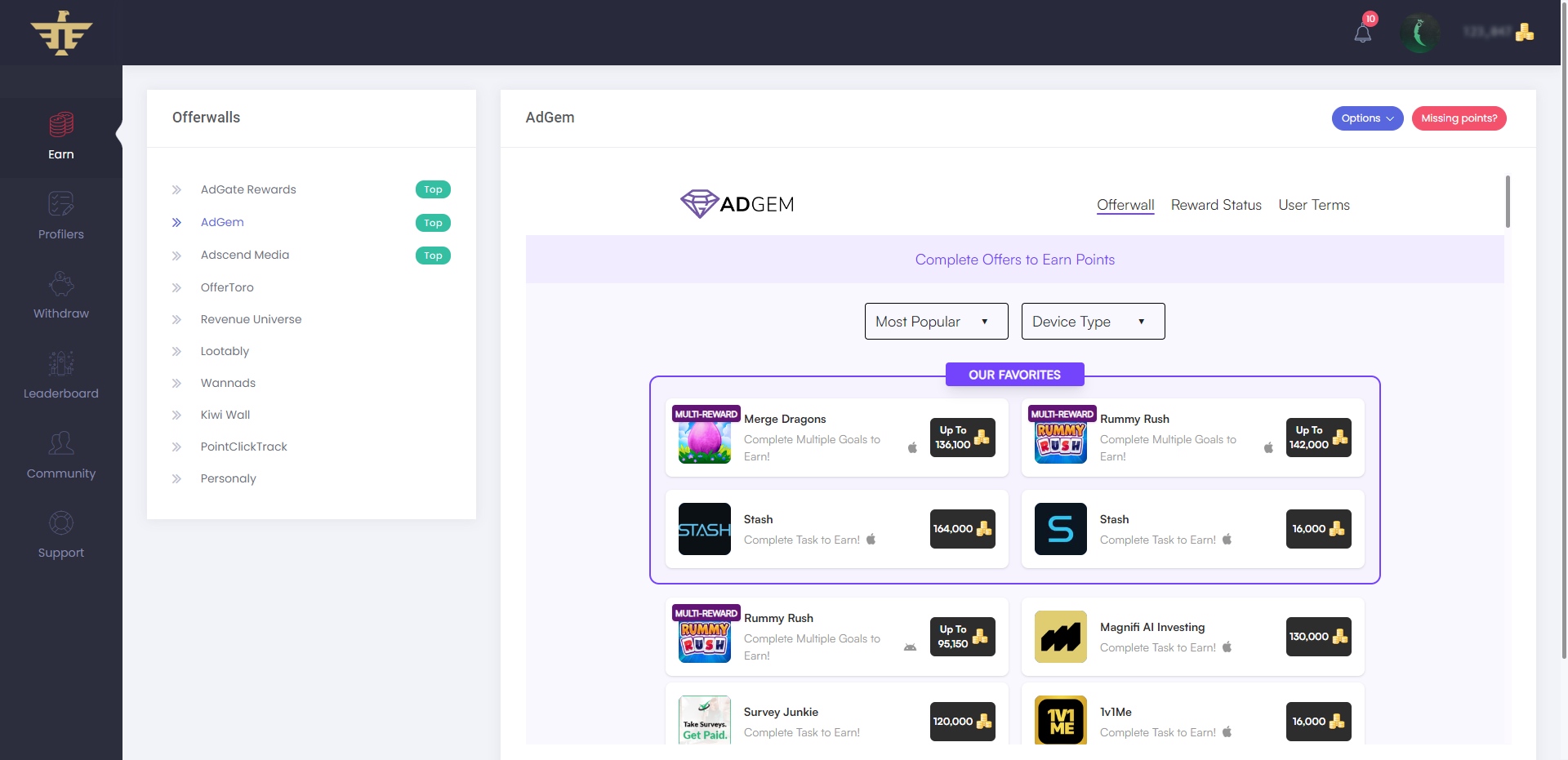Click the Up To 95,150 reward button
Viewport: 1568px width, 760px height.
click(962, 637)
